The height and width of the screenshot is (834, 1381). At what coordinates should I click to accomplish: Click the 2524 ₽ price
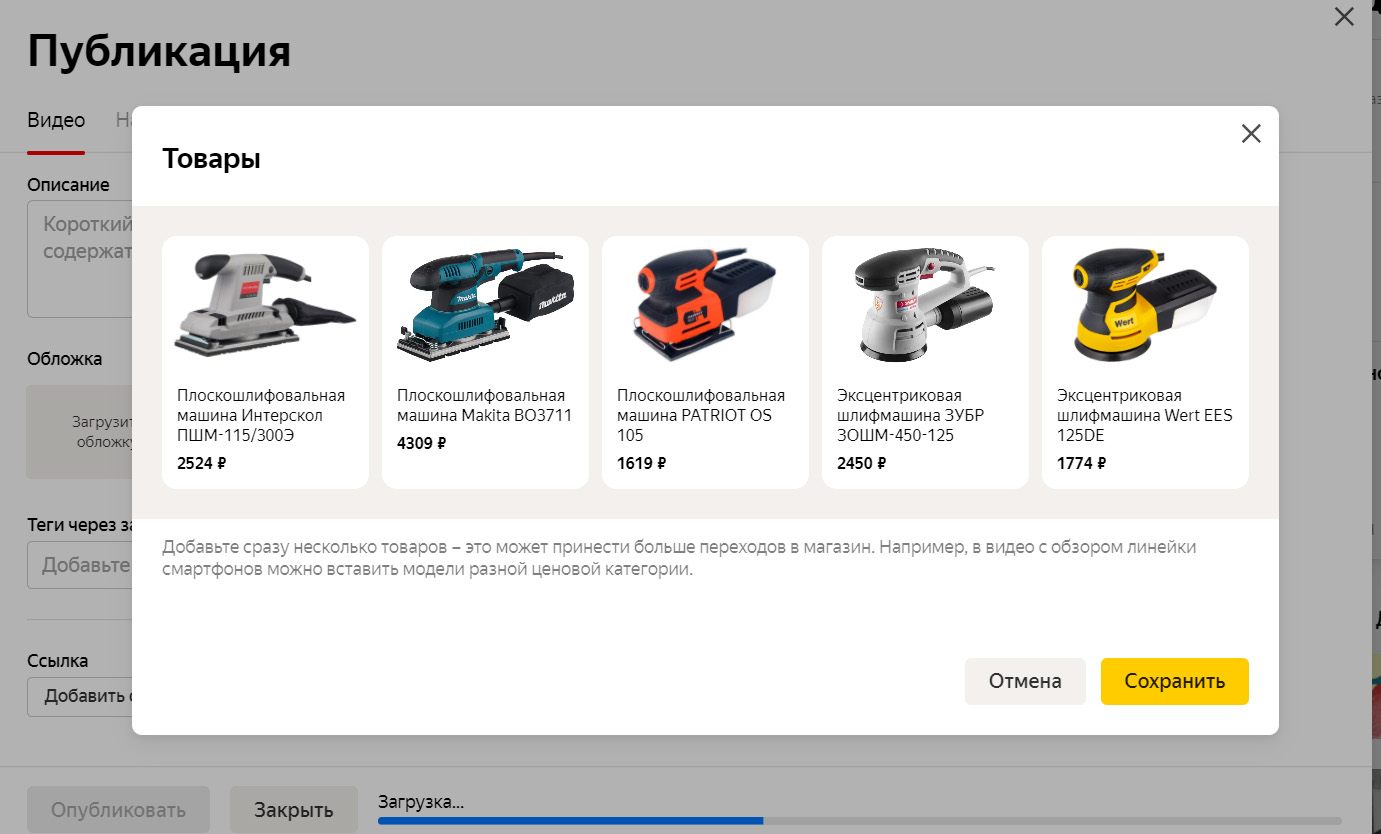pos(202,463)
